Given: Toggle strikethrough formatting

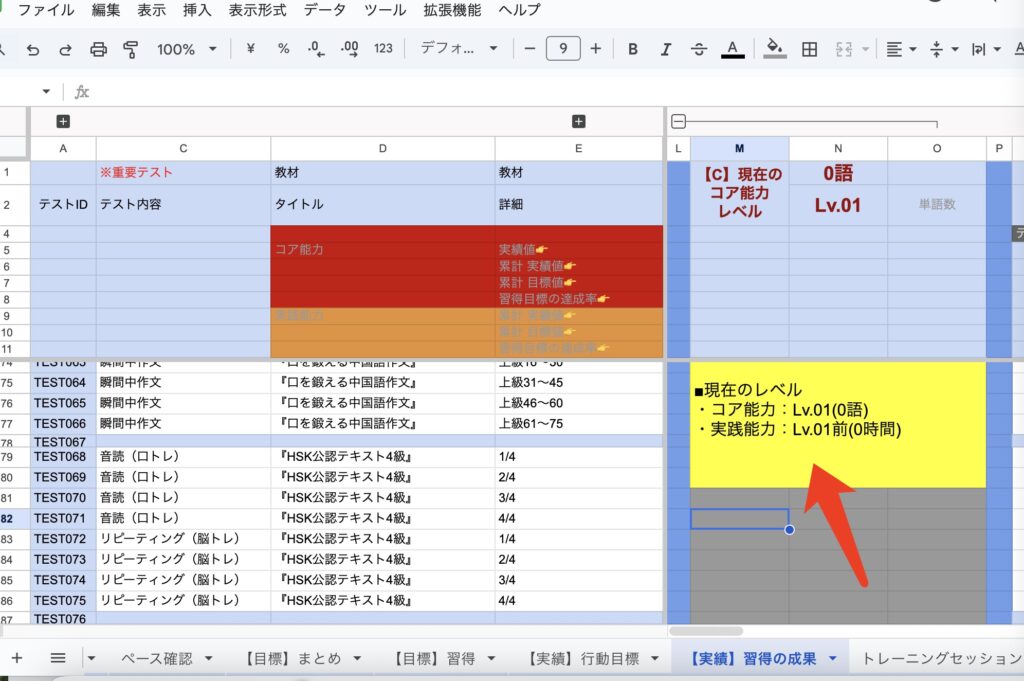Looking at the screenshot, I should tap(699, 49).
